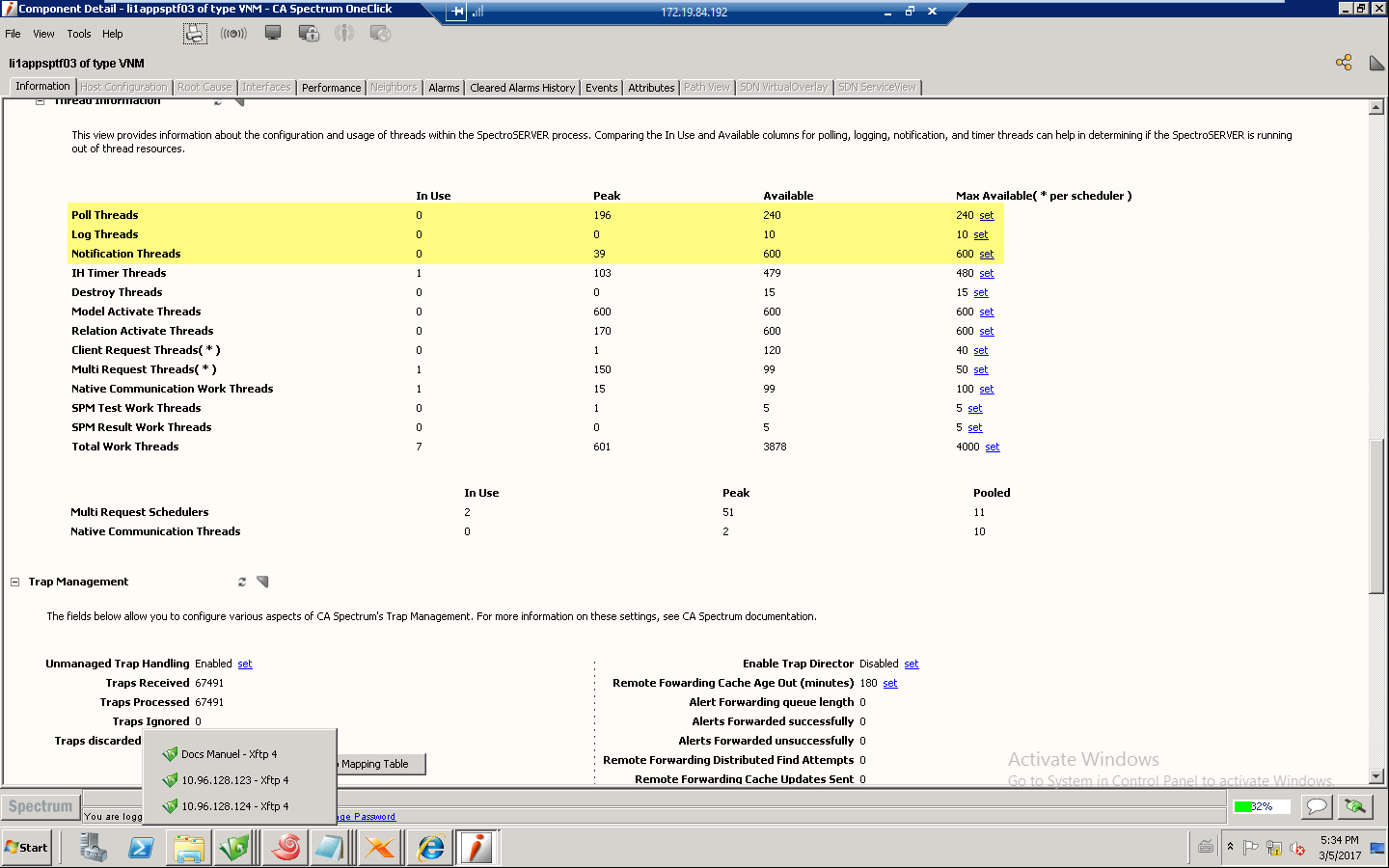This screenshot has height=868, width=1389.
Task: Select 10.96.128.123 - Xftp 4 window
Action: (239, 780)
